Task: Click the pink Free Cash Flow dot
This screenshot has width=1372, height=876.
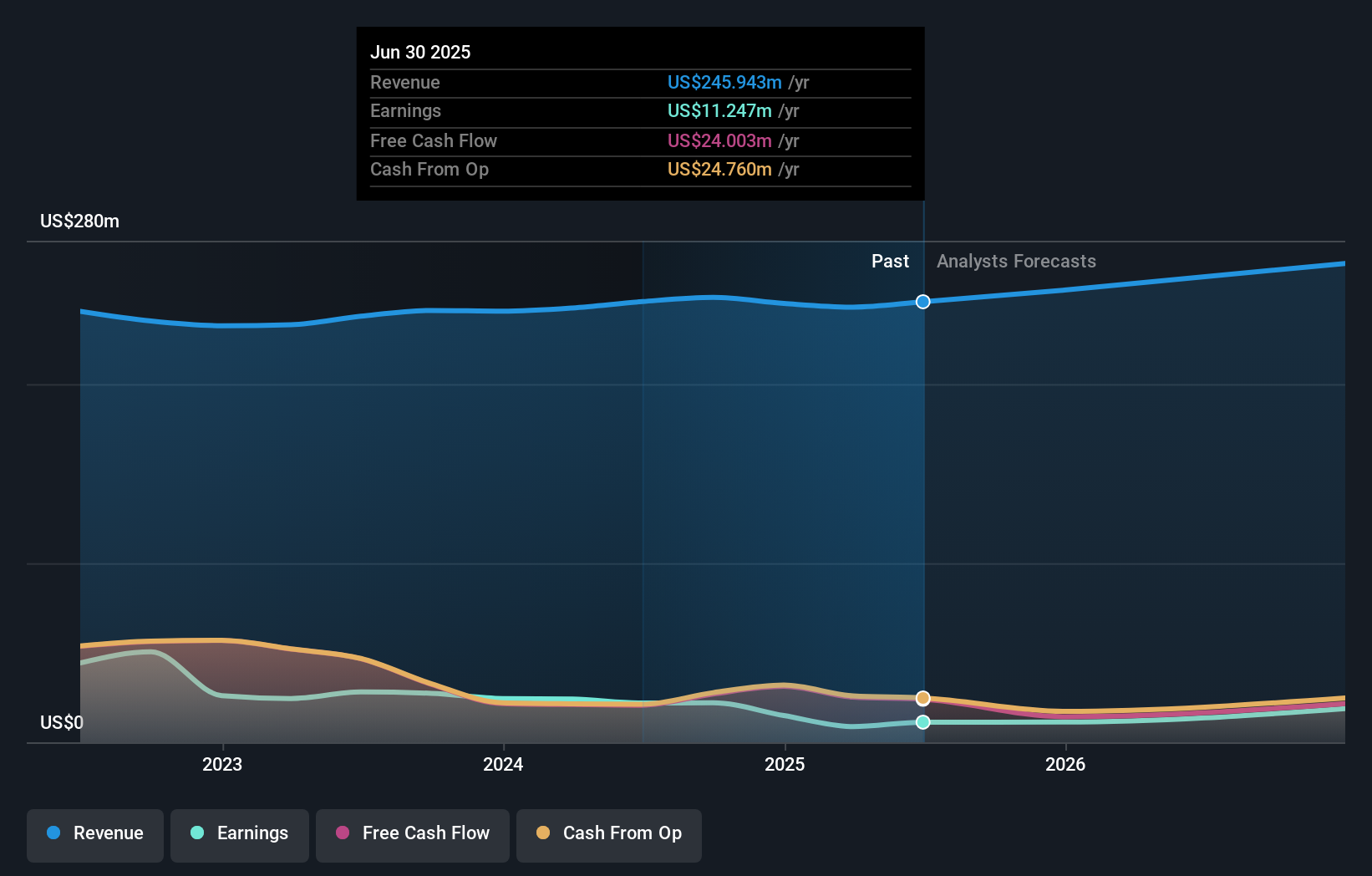Action: point(343,833)
